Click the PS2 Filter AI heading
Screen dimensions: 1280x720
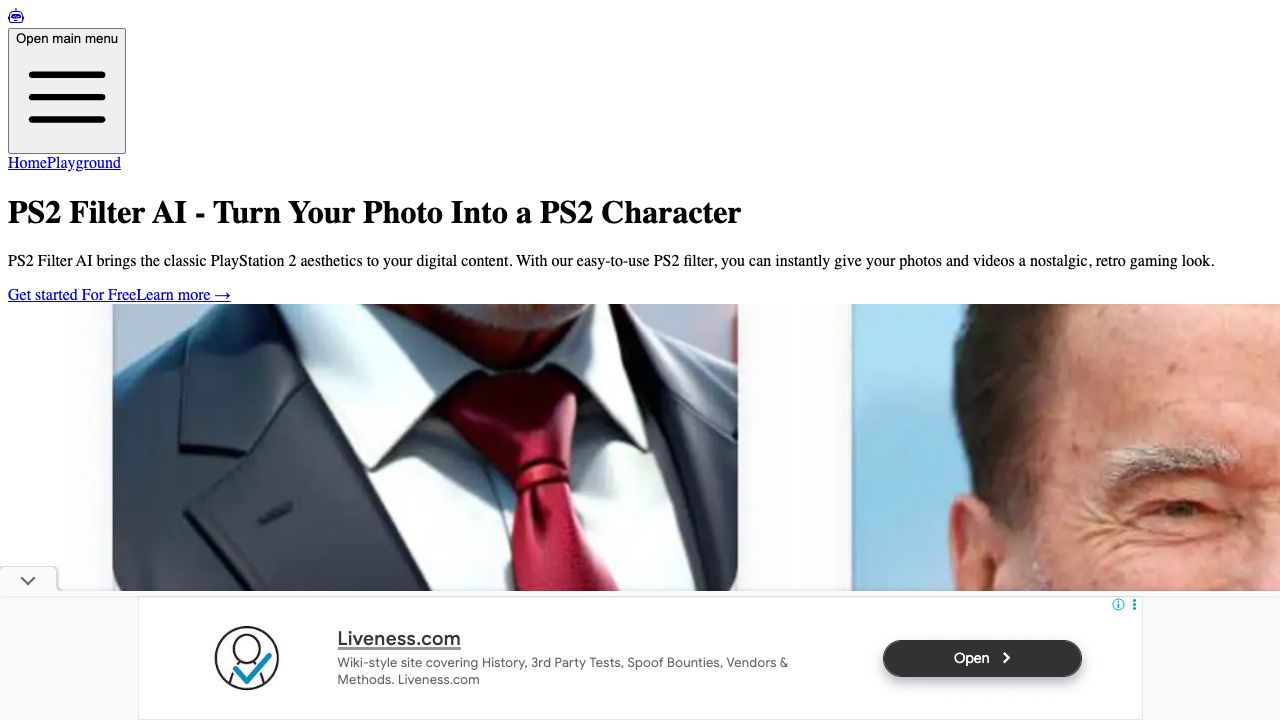pos(374,212)
